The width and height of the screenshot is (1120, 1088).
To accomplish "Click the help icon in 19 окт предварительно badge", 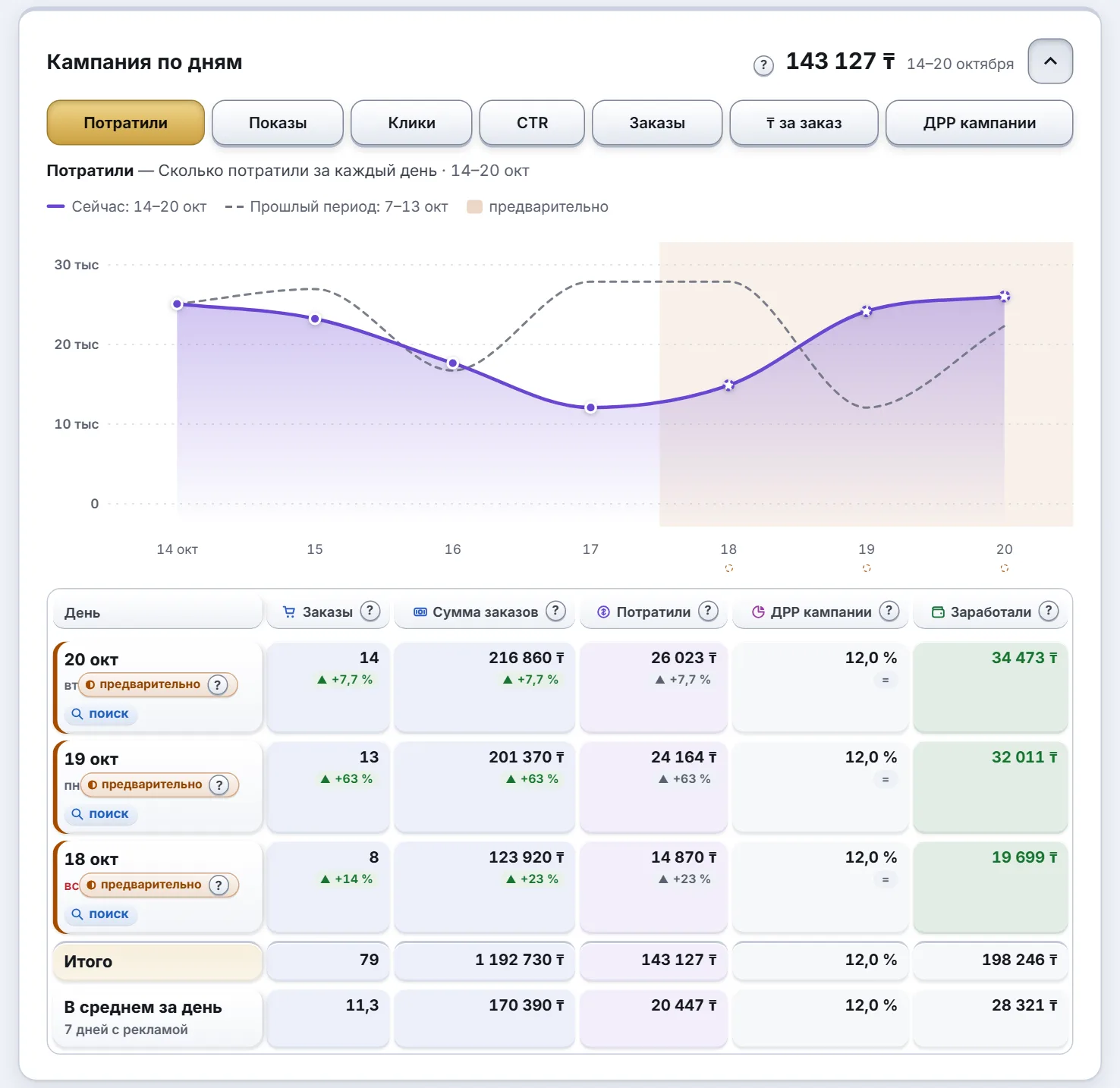I will [x=219, y=785].
